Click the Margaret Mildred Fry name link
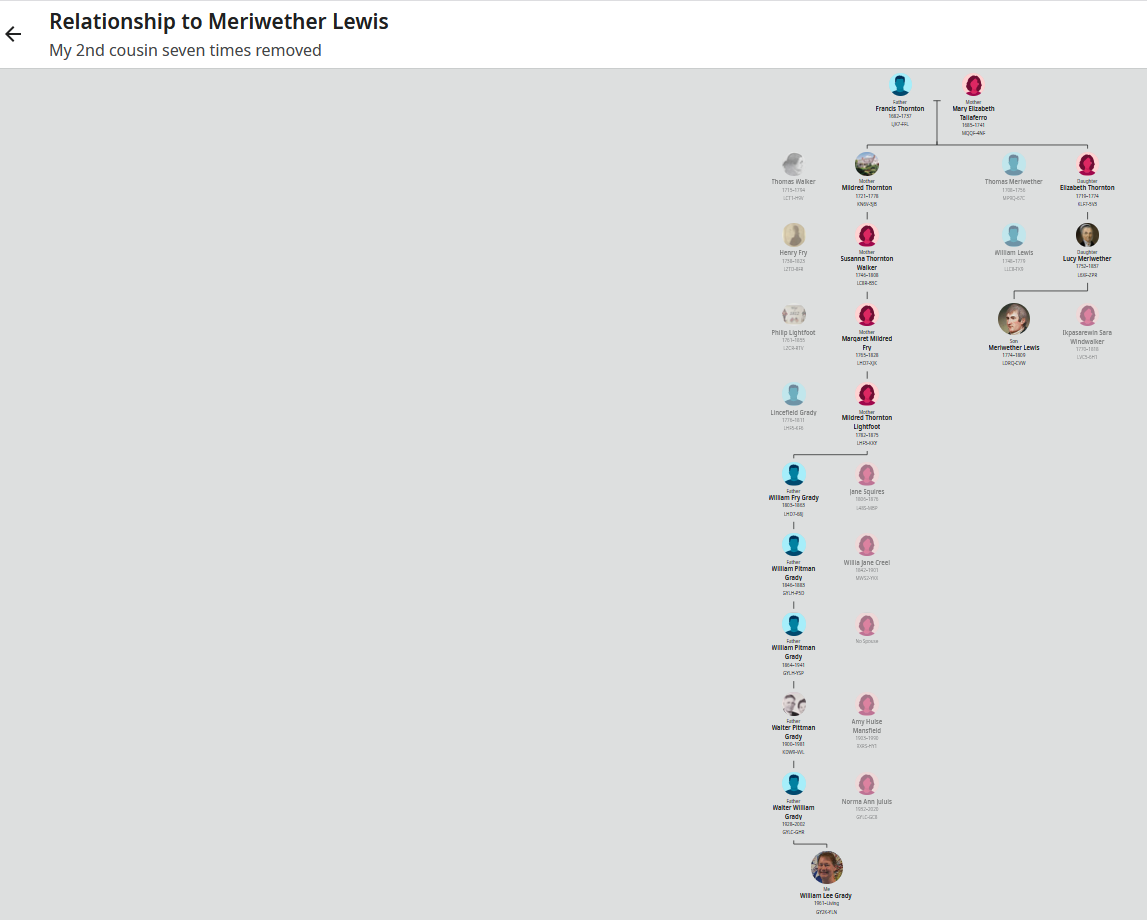The image size is (1147, 920). coord(867,343)
